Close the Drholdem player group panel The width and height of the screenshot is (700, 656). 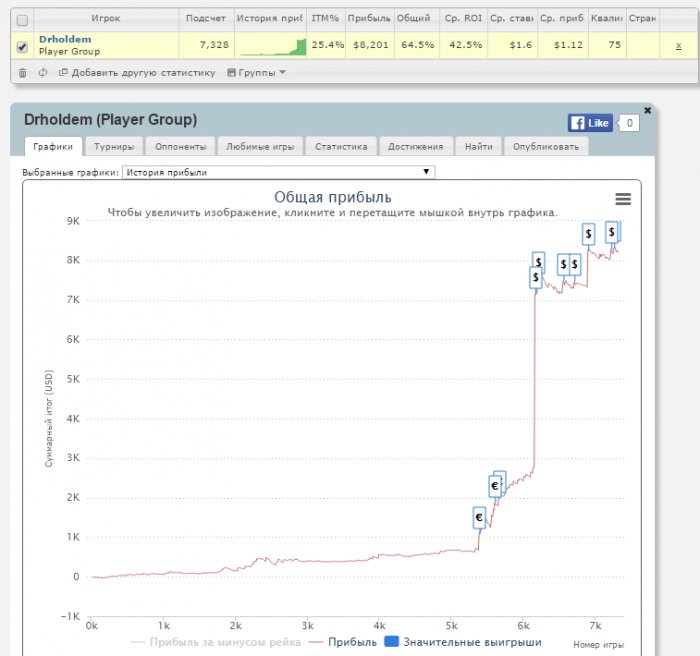point(647,110)
